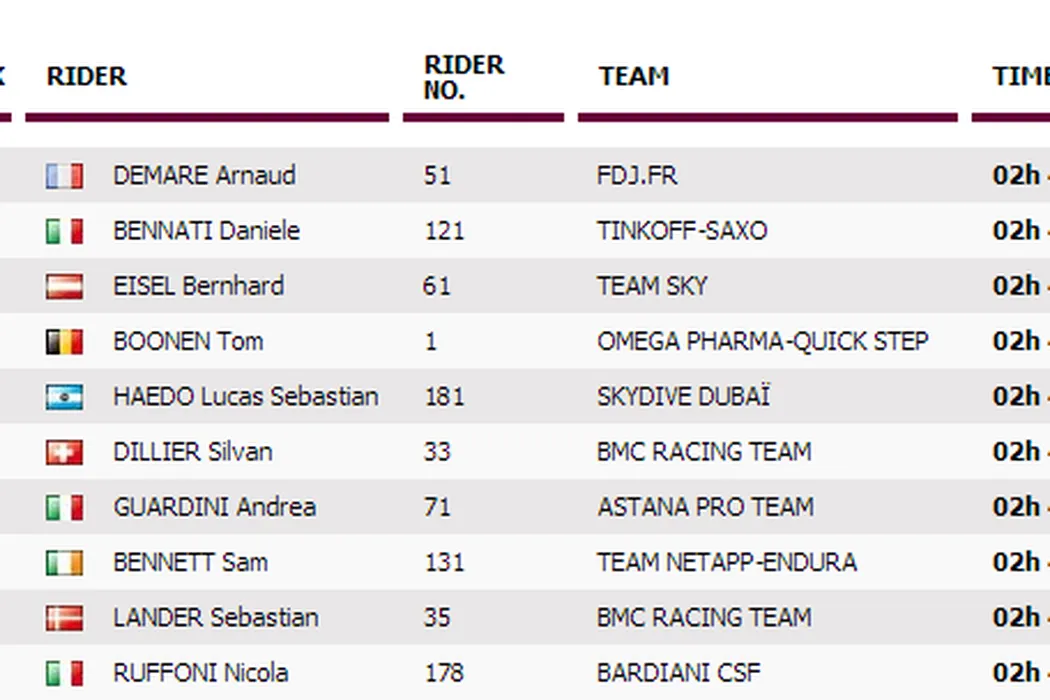Viewport: 1050px width, 700px height.
Task: Open rider DEMARE Arnaud
Action: coord(204,176)
